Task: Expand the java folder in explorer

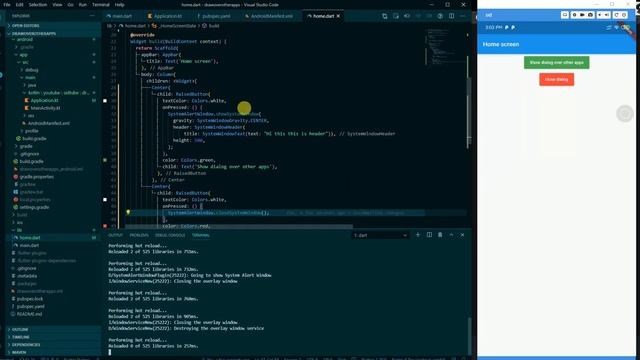Action: pyautogui.click(x=31, y=85)
